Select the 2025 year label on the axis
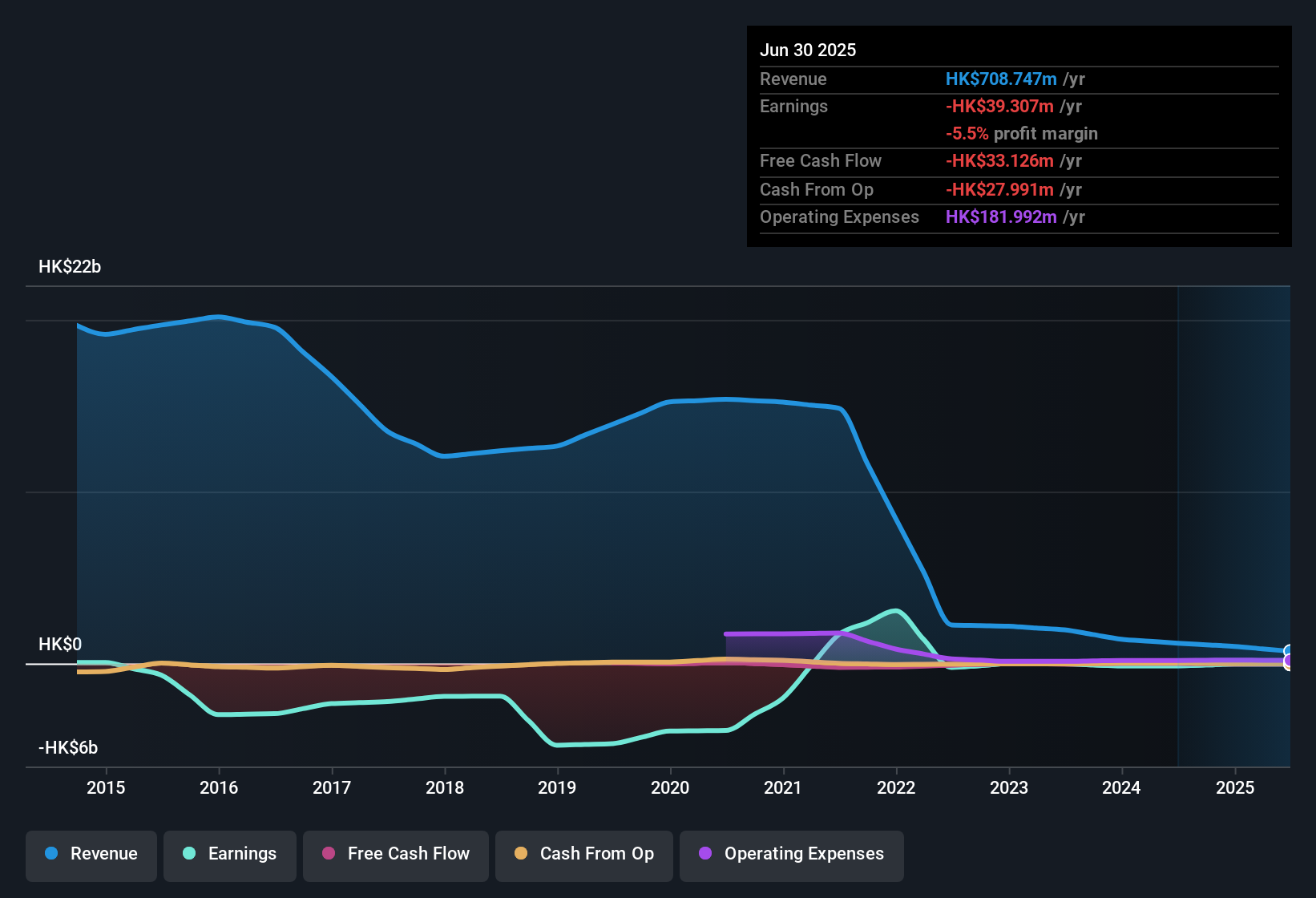Screen dimensions: 1316x898 tap(1235, 787)
